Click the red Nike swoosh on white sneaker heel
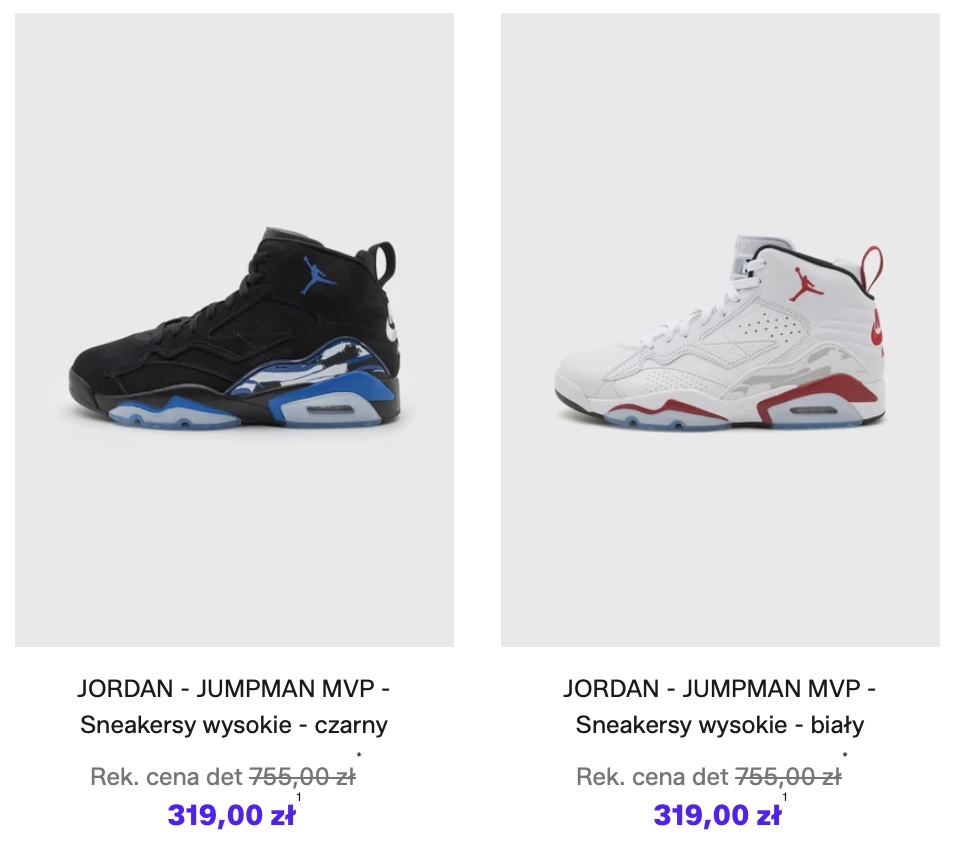 (877, 327)
